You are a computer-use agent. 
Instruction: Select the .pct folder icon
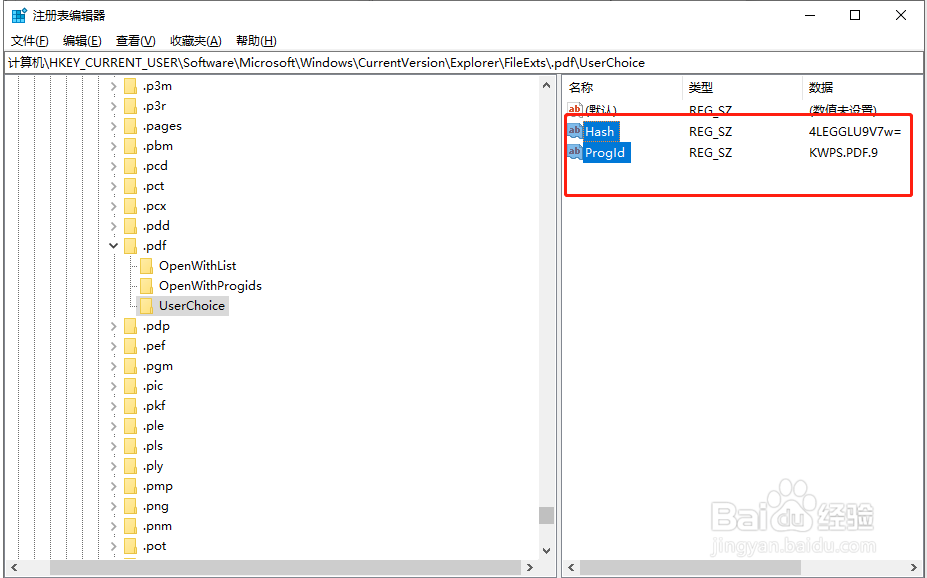pyautogui.click(x=131, y=186)
